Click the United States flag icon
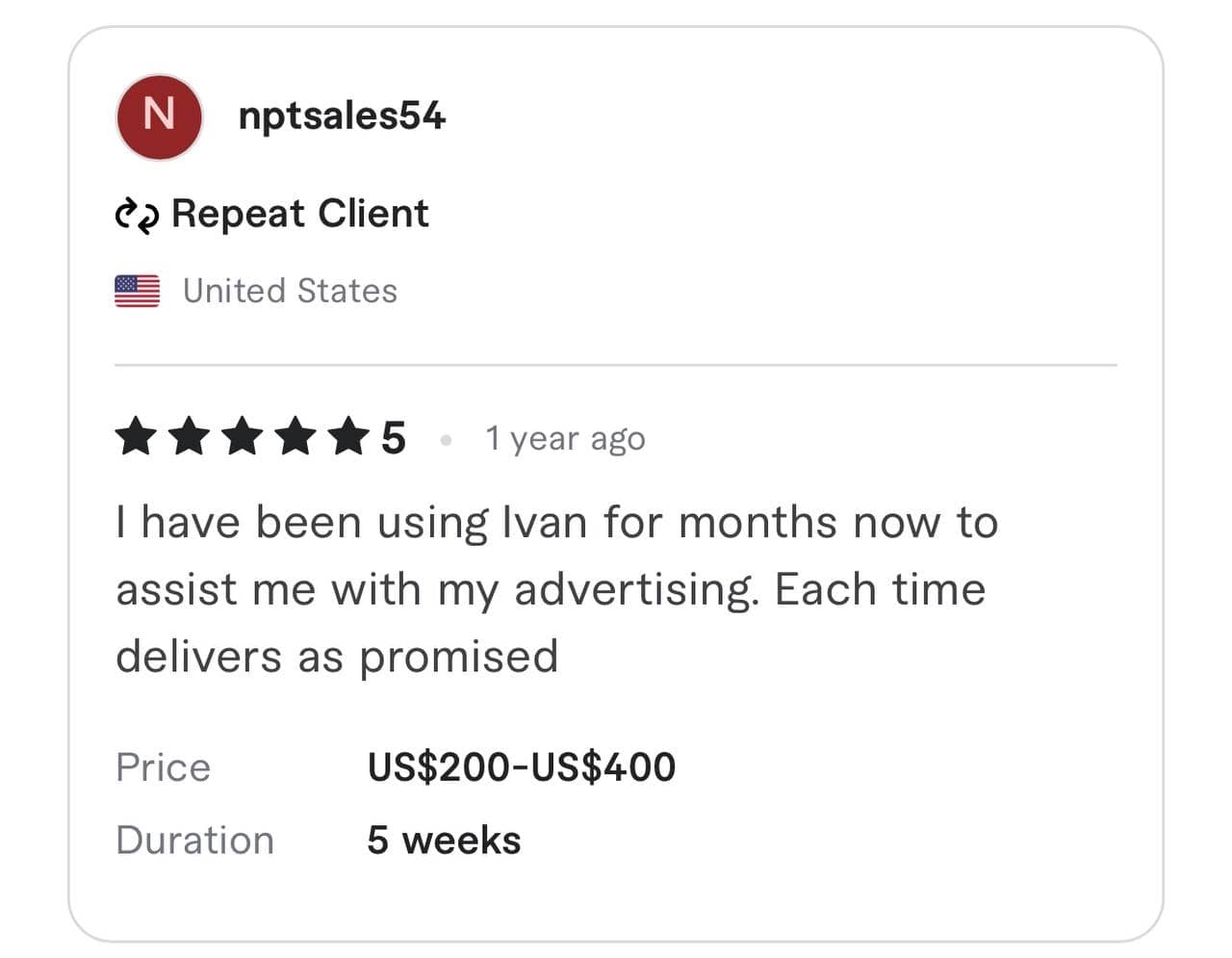 point(137,291)
